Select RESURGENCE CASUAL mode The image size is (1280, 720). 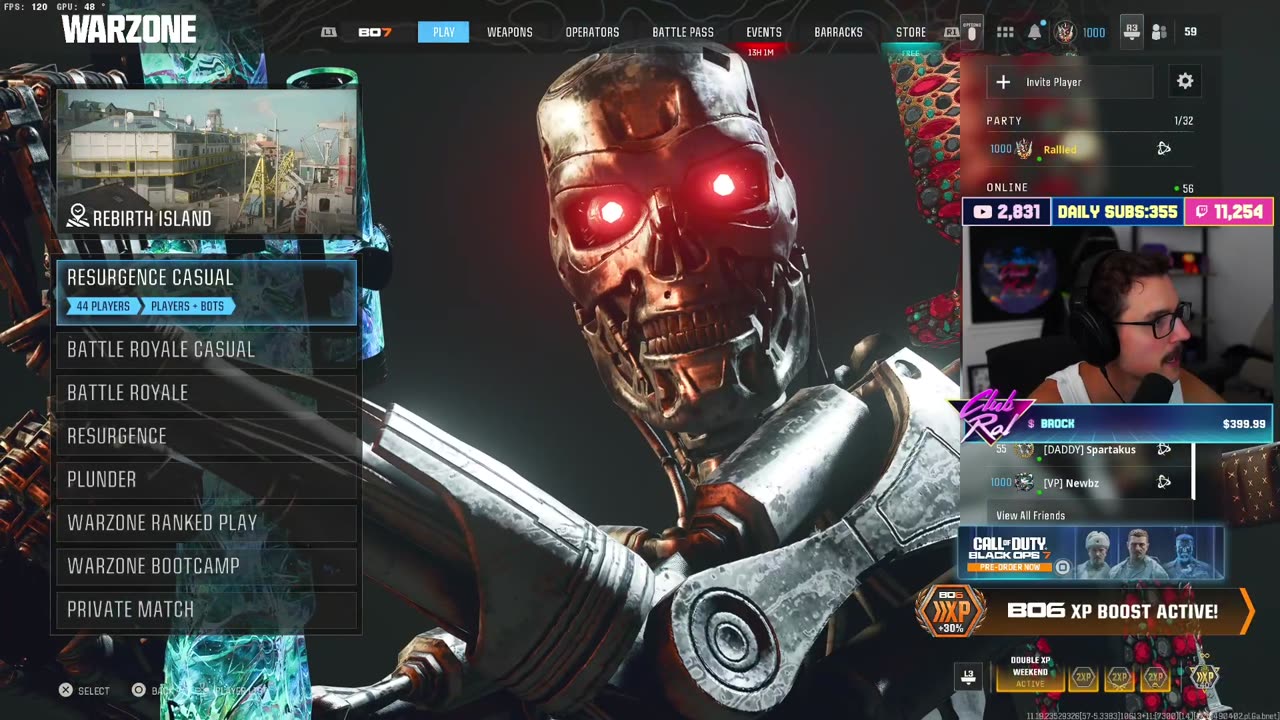click(207, 292)
